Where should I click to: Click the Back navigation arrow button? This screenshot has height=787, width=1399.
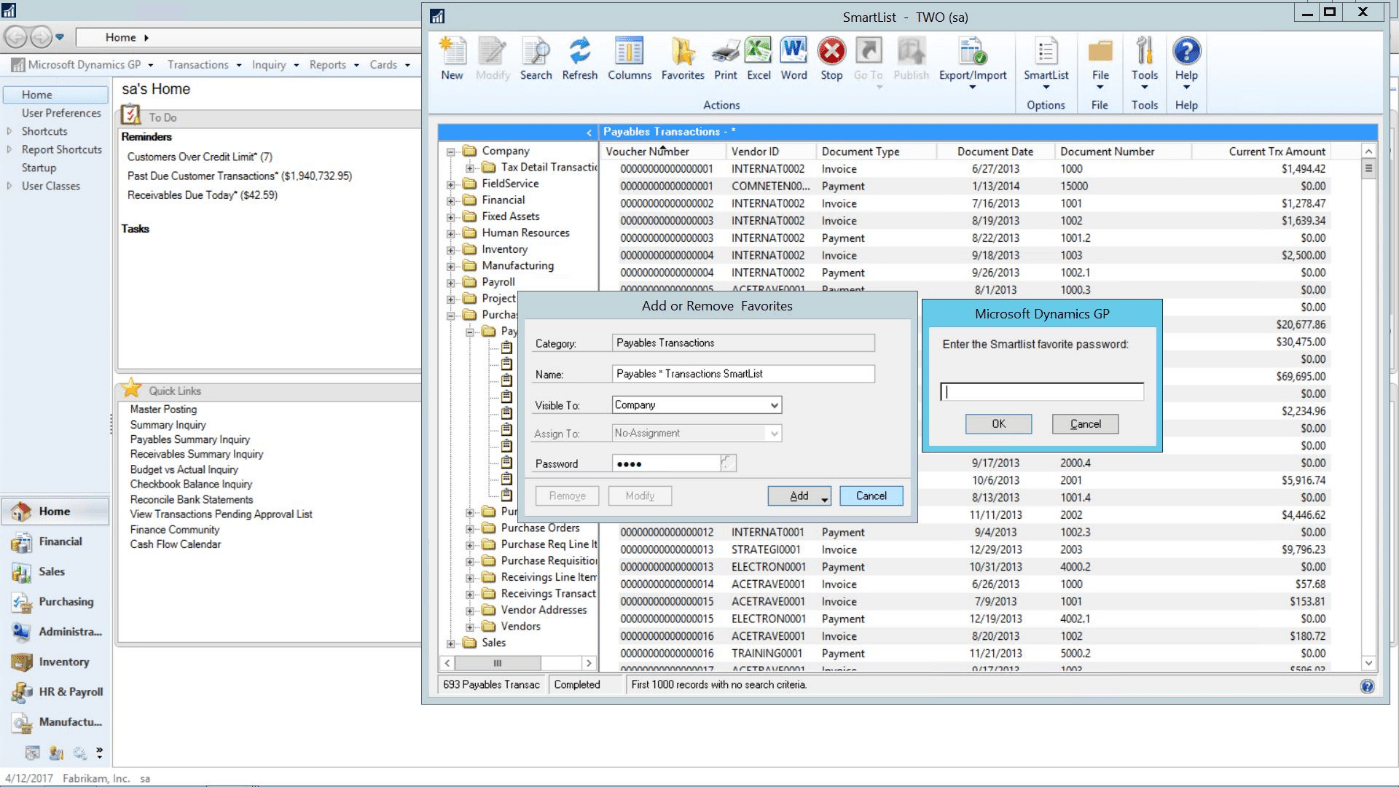(x=15, y=37)
